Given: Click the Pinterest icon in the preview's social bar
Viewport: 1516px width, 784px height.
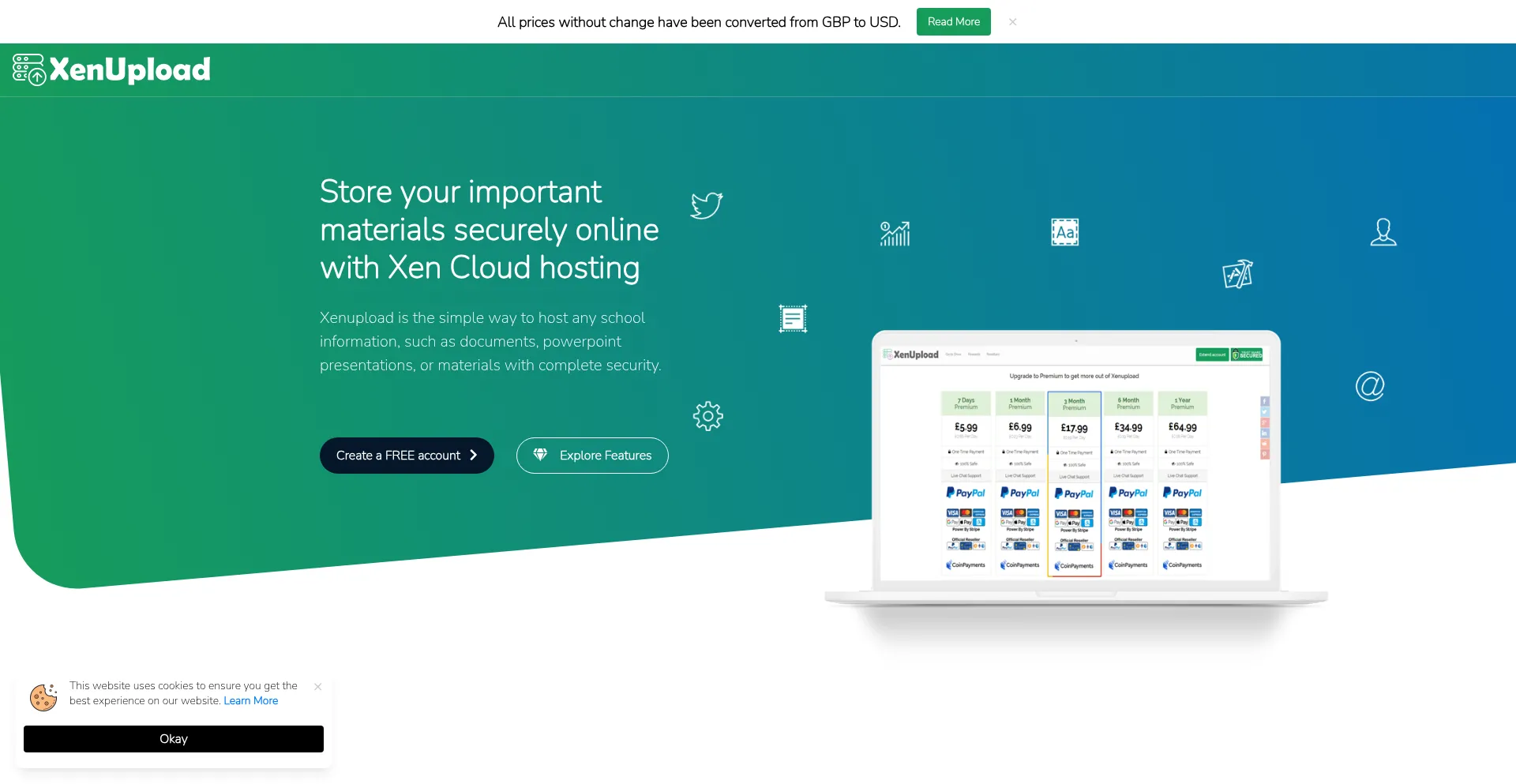Looking at the screenshot, I should [1264, 453].
